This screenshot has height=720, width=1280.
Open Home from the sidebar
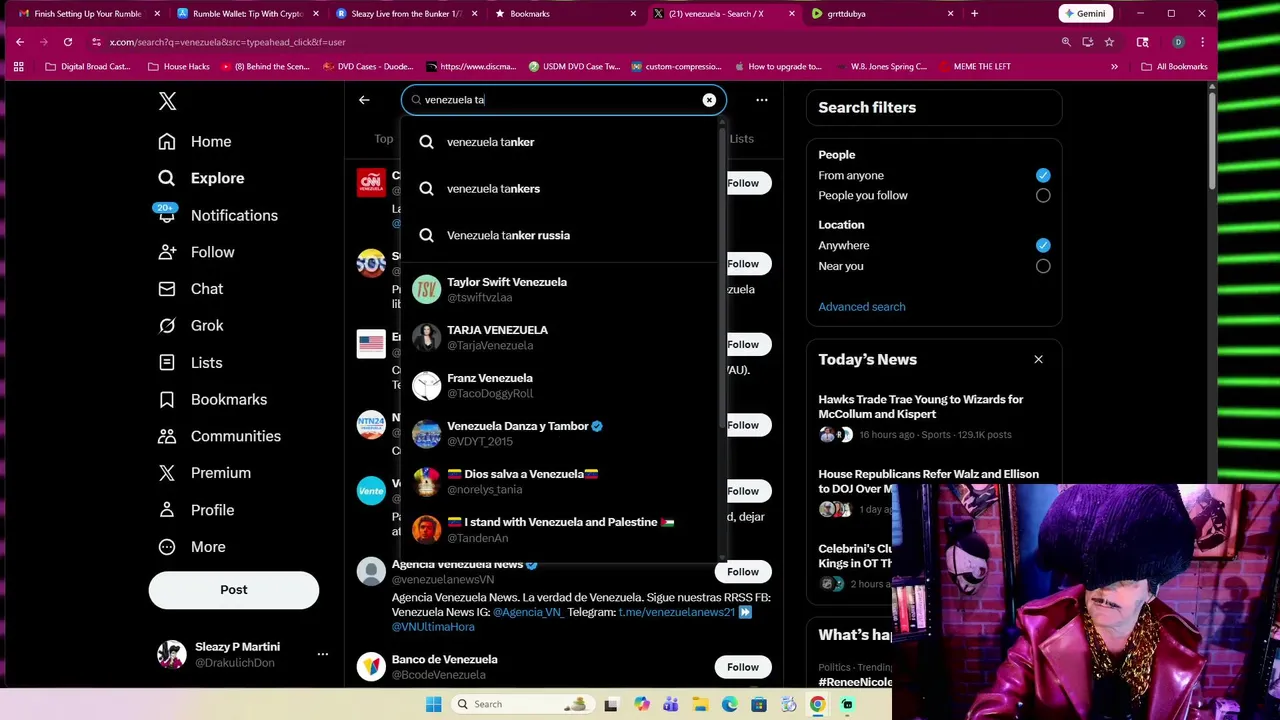[195, 142]
